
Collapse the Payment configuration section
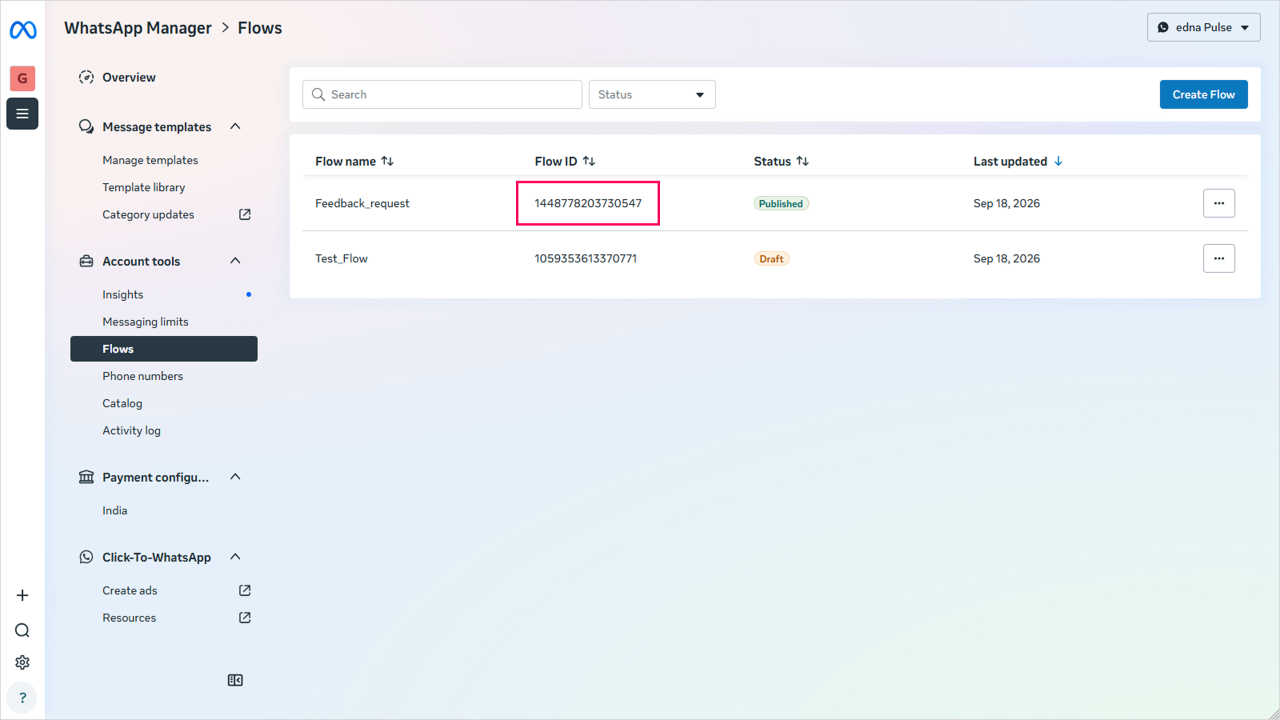pyautogui.click(x=235, y=476)
